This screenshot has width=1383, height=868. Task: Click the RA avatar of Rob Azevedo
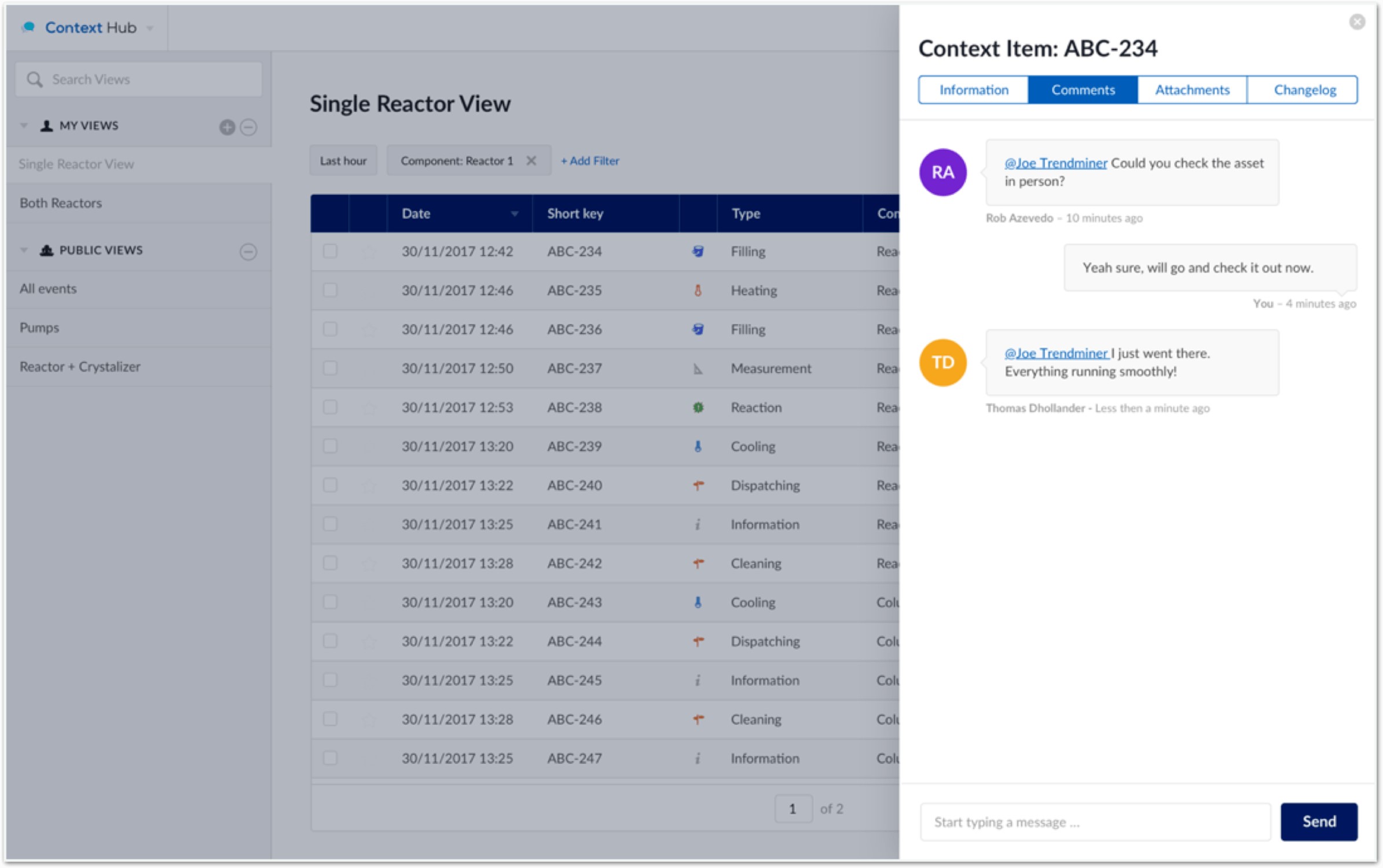(x=943, y=172)
